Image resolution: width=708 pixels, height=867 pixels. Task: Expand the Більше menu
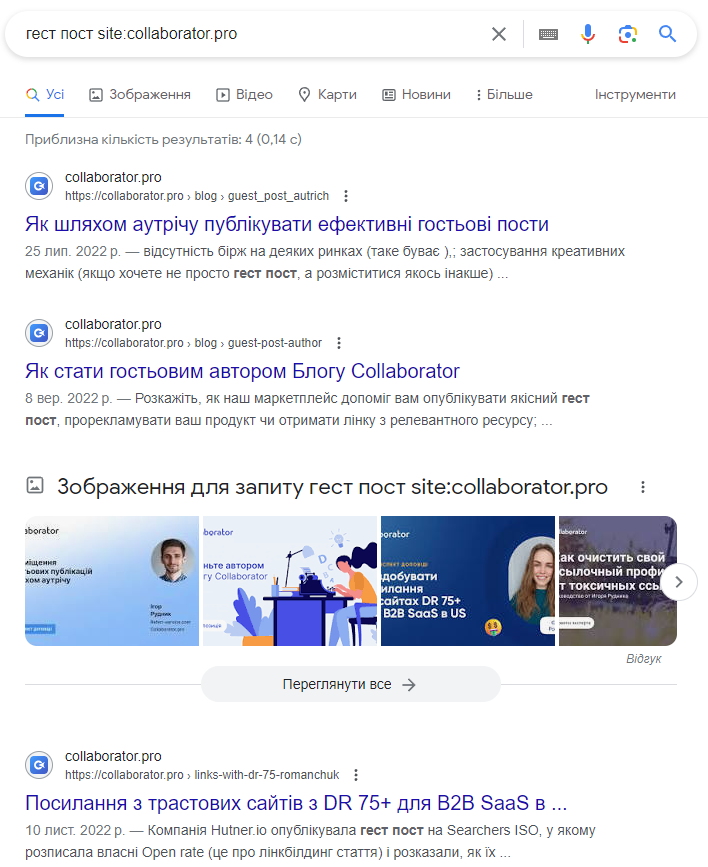504,95
